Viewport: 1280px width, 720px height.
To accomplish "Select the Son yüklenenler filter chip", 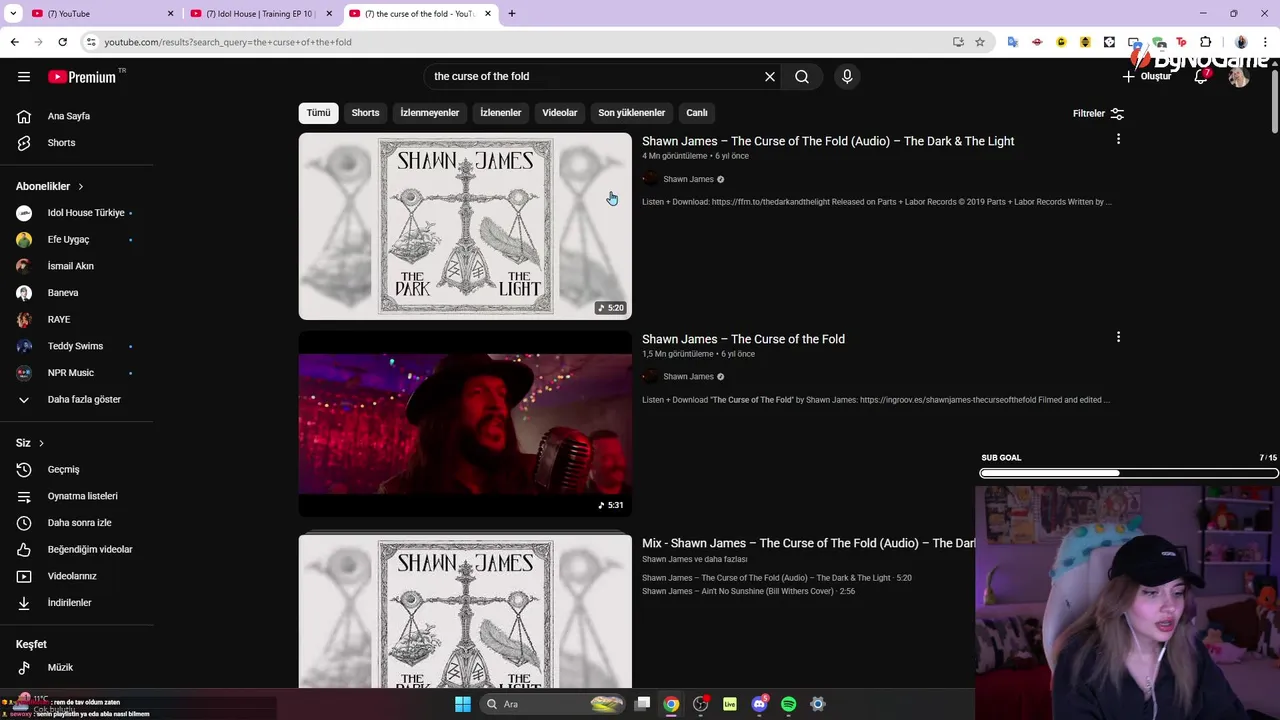I will pos(631,113).
